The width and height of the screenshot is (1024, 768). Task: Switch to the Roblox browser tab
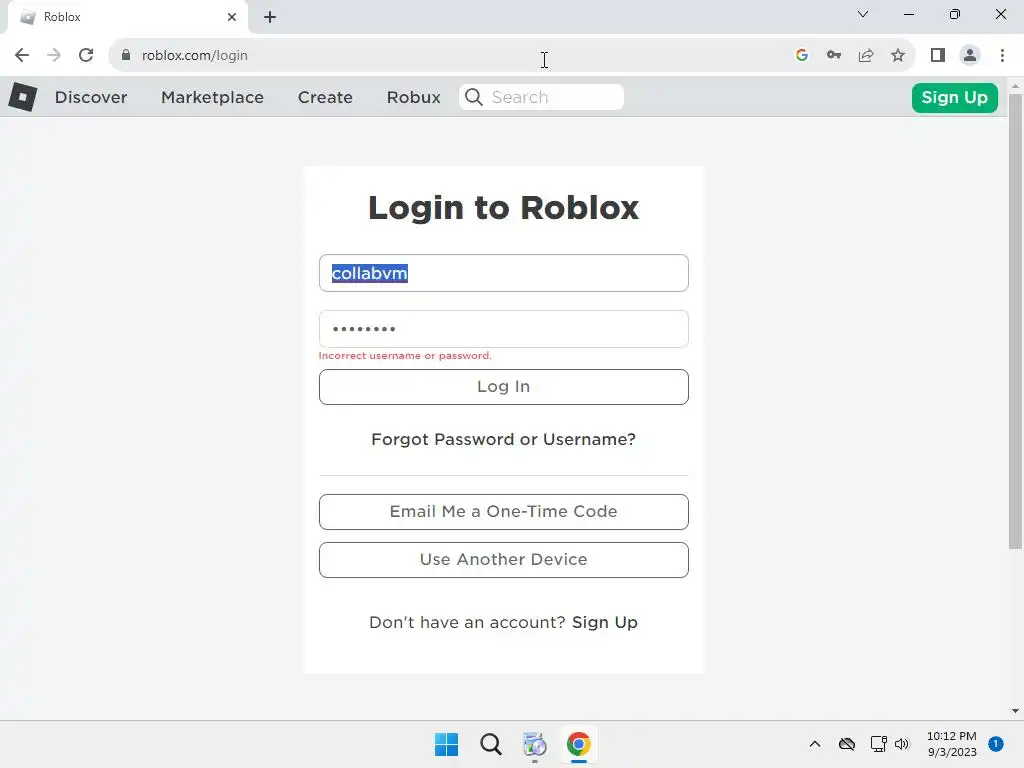[x=127, y=17]
